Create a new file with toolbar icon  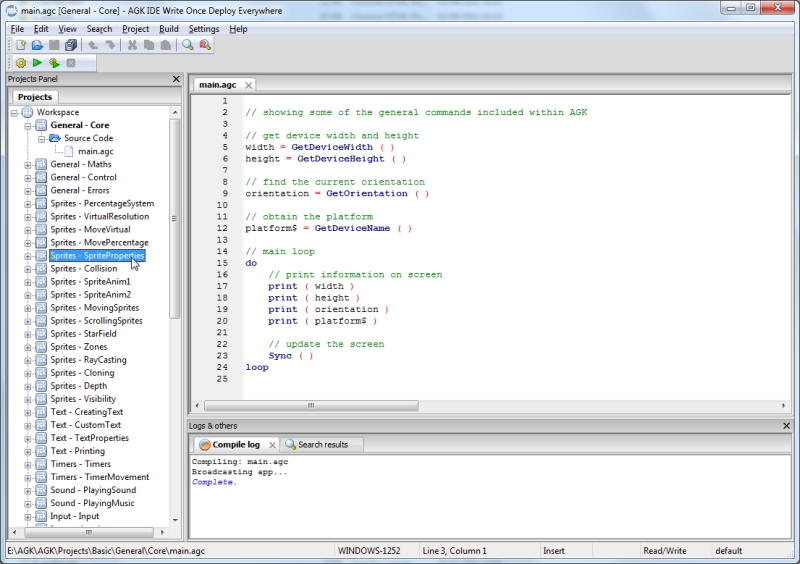coord(21,45)
